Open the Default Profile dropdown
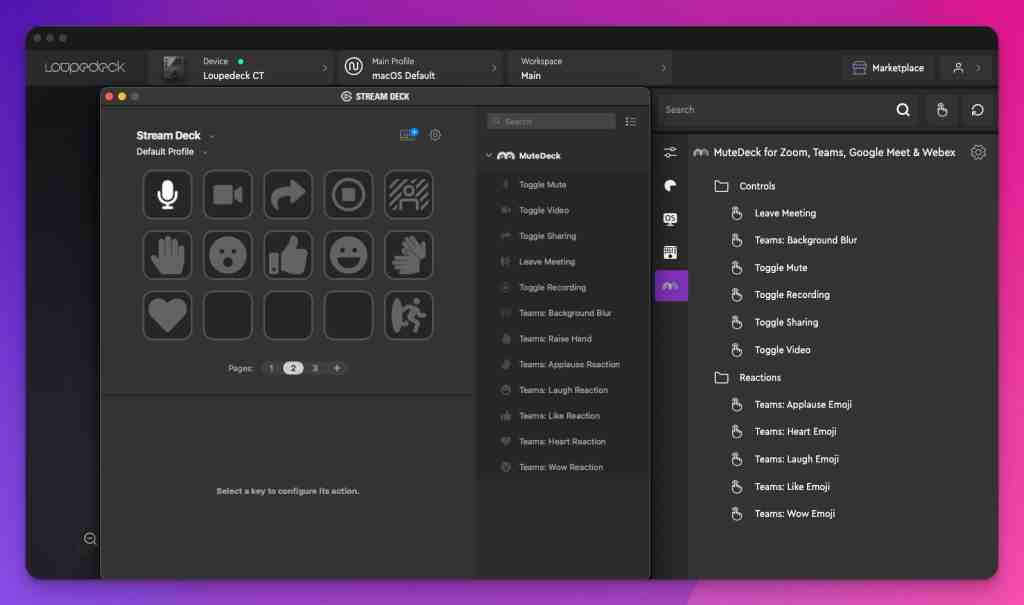The height and width of the screenshot is (605, 1024). 172,152
